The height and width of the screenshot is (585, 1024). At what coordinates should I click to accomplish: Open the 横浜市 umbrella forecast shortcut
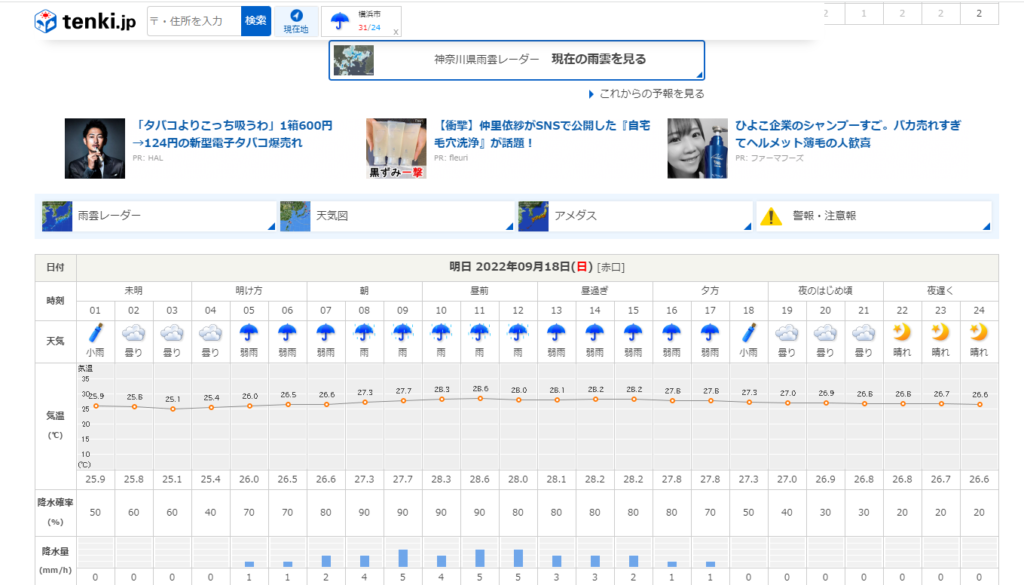[340, 21]
